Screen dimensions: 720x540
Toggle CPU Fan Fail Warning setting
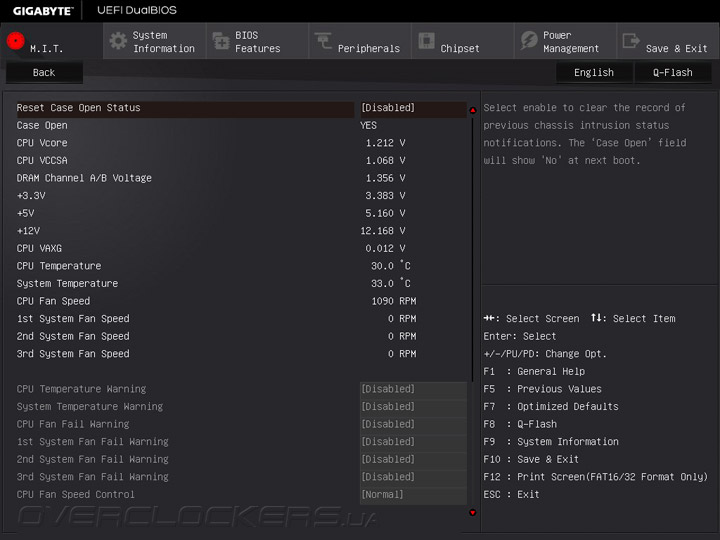tap(412, 424)
